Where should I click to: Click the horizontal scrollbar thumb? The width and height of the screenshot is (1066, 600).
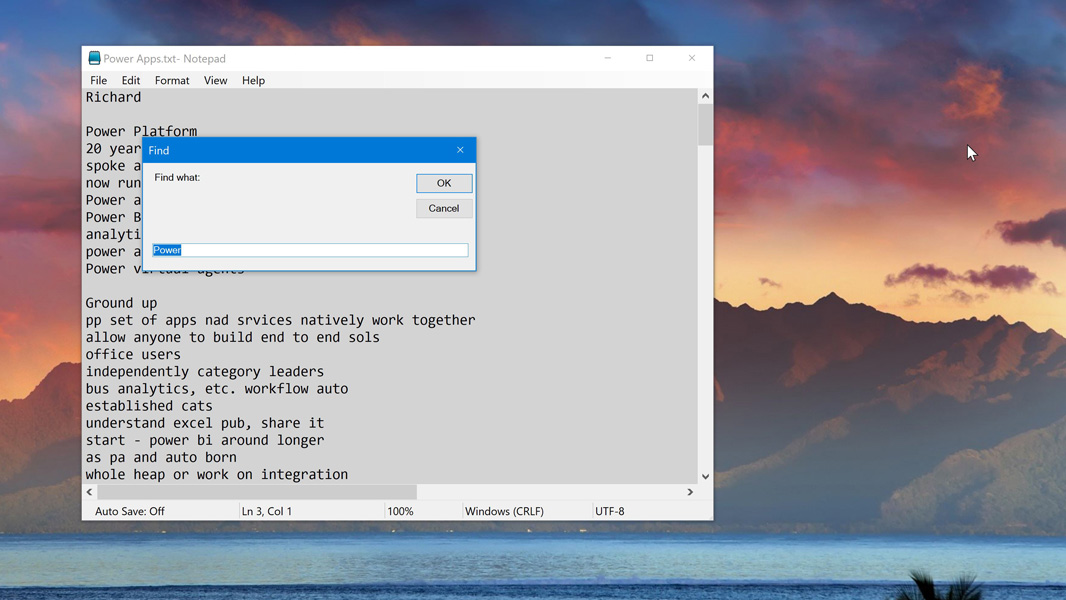click(256, 492)
